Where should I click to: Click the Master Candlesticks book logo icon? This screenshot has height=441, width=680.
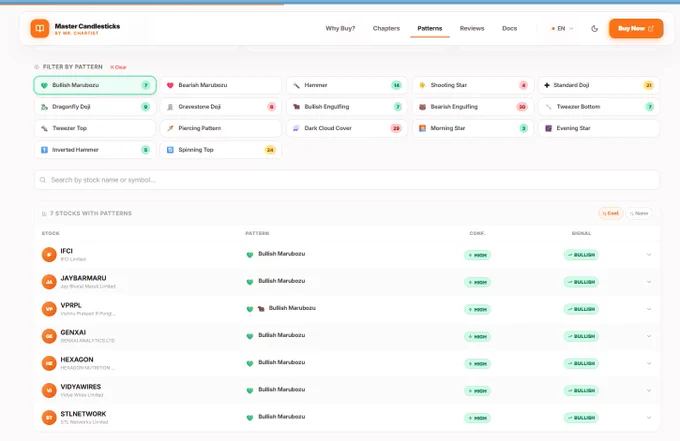(39, 29)
